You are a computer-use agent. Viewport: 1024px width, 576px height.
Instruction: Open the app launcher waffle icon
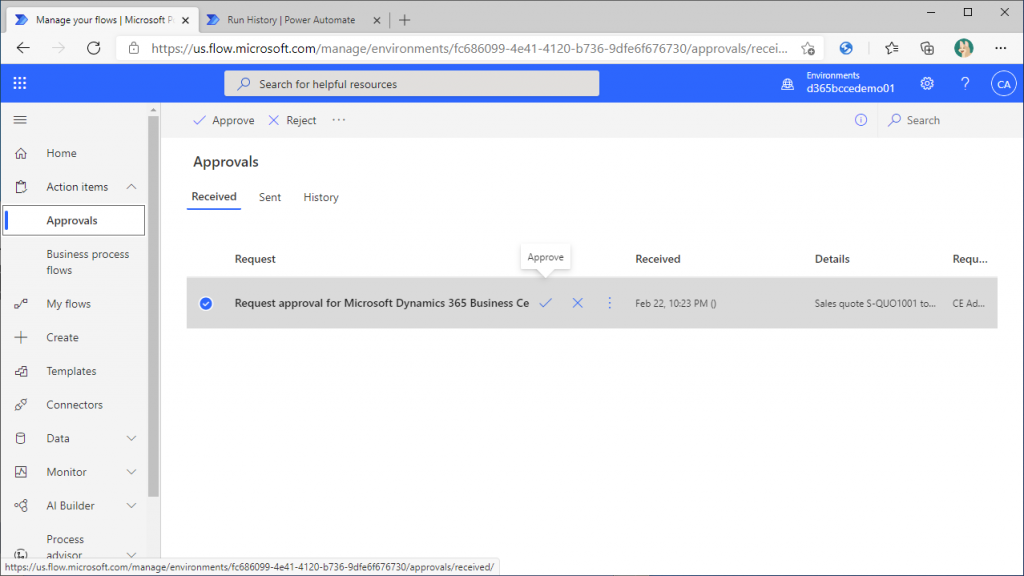[x=20, y=83]
